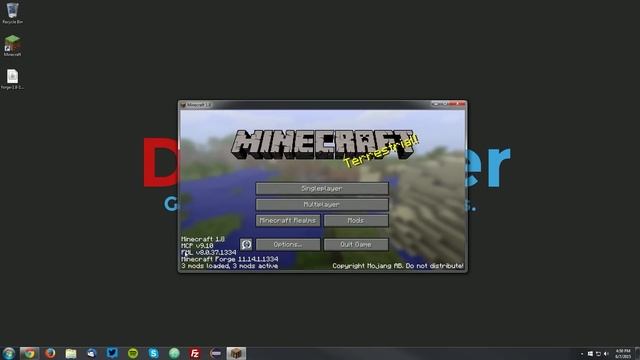This screenshot has height=360, width=640.
Task: Select the Forge file on the desktop
Action: tap(12, 79)
